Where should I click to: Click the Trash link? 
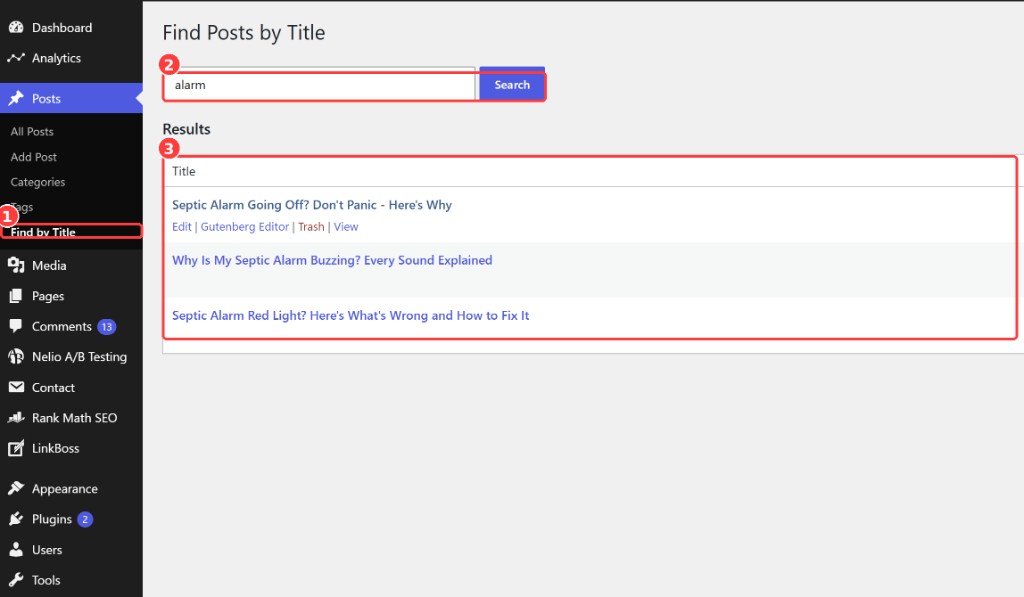pos(311,227)
